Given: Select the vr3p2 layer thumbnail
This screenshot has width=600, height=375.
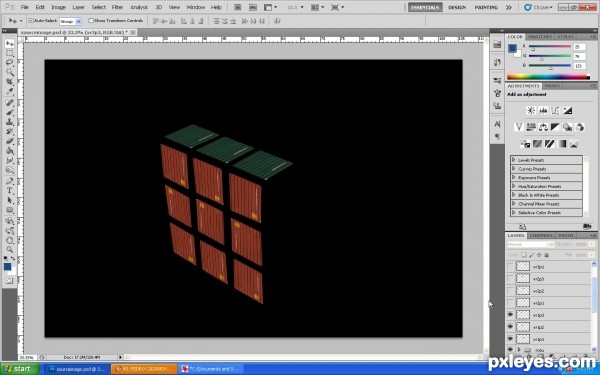Looking at the screenshot, I should point(523,291).
